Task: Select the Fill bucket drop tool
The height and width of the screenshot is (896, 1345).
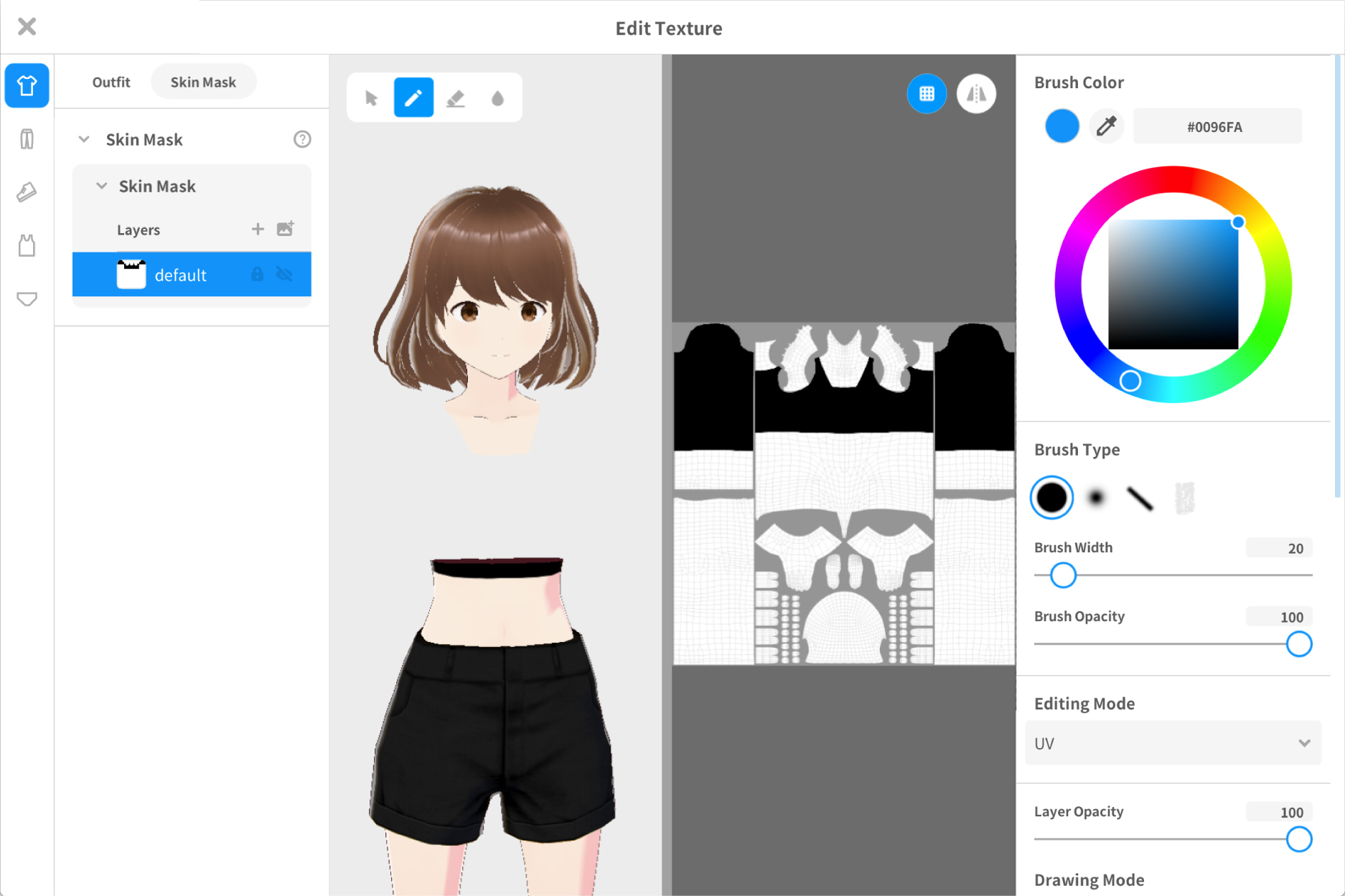Action: click(x=497, y=98)
